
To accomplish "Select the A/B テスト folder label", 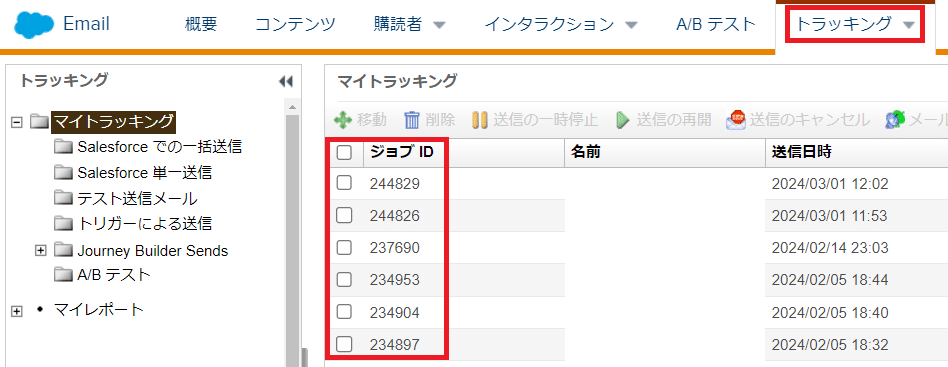I will pos(113,275).
